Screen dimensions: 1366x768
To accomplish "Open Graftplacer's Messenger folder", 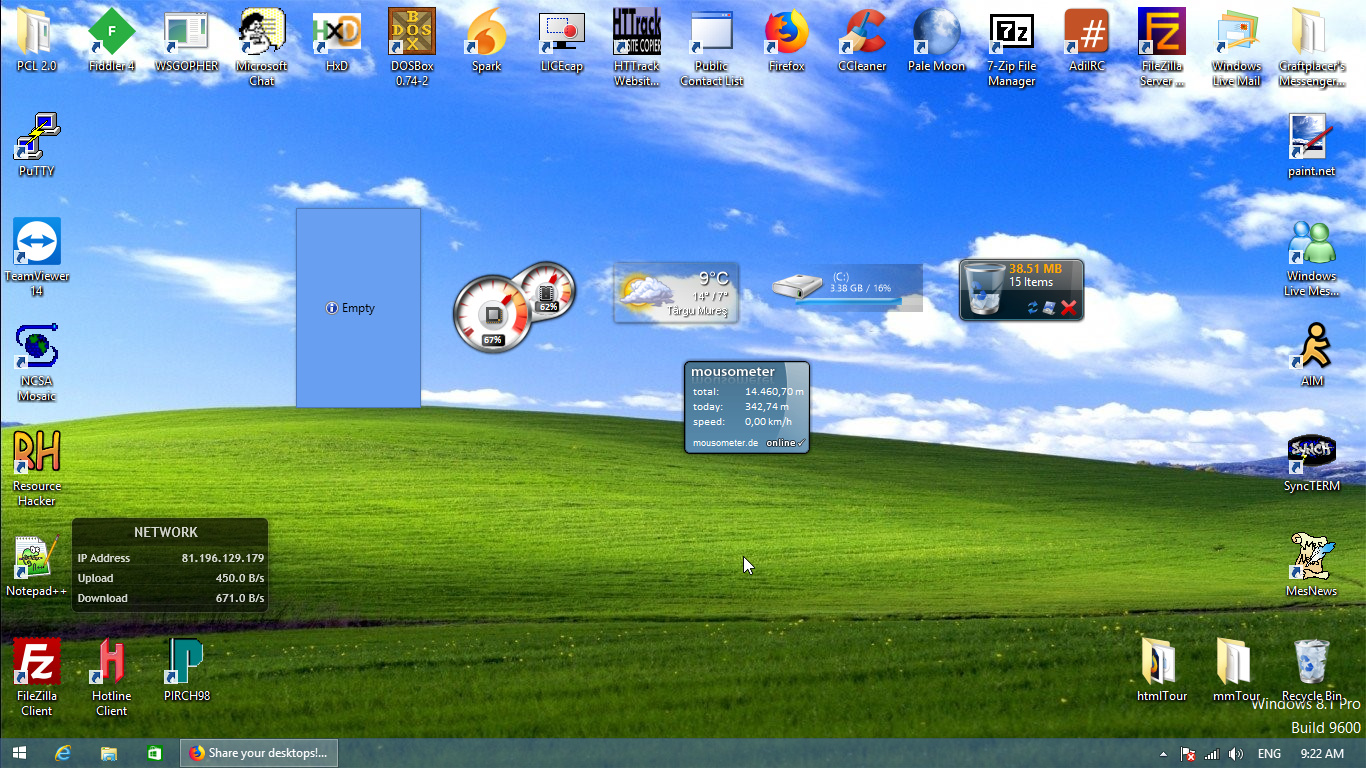I will point(1311,48).
